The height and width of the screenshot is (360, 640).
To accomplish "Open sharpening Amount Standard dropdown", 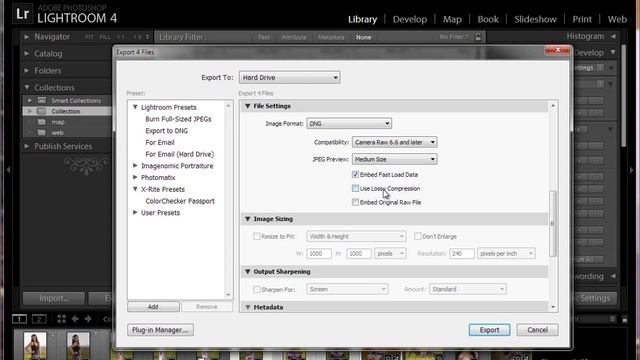I will 468,289.
